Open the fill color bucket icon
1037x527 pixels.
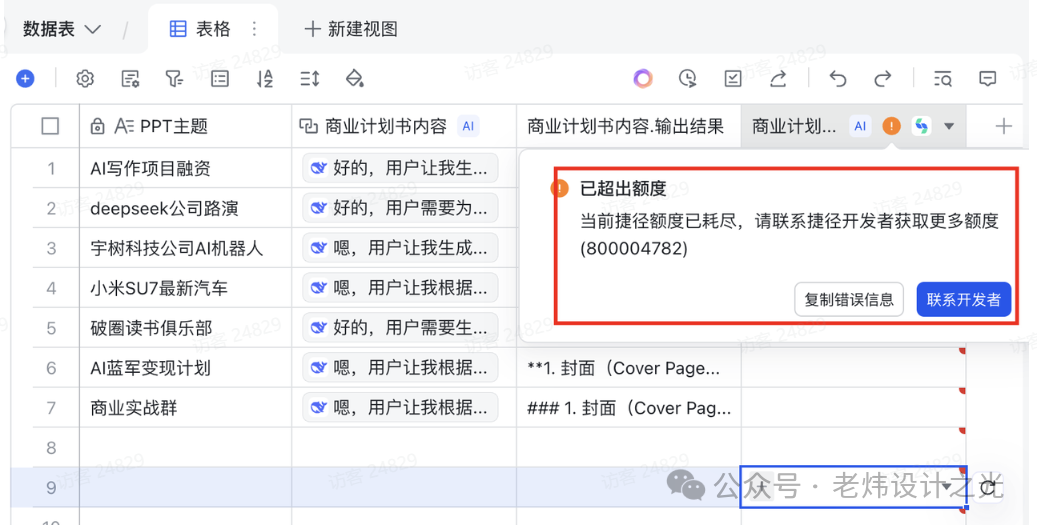coord(355,79)
